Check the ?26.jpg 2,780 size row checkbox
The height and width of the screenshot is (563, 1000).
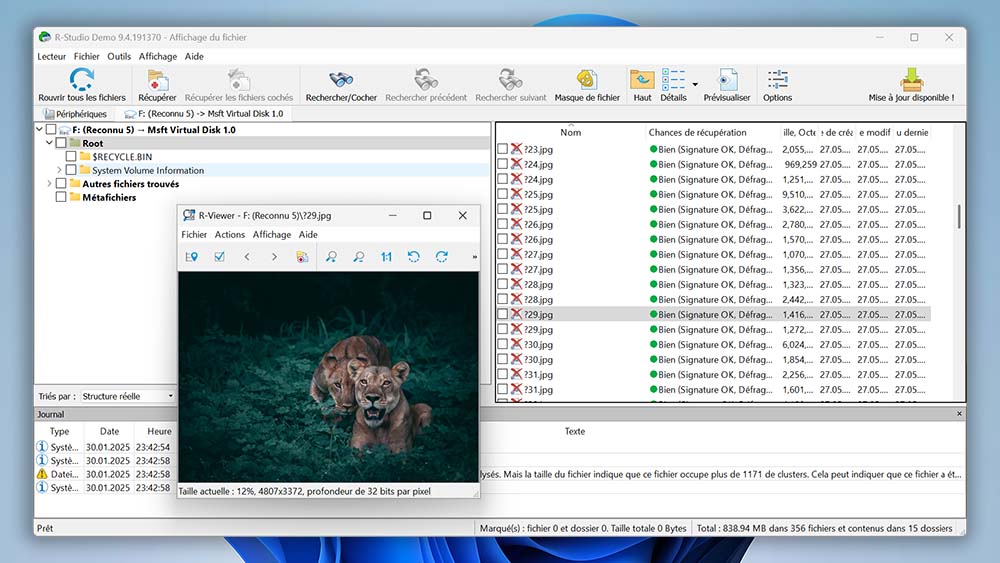coord(503,224)
